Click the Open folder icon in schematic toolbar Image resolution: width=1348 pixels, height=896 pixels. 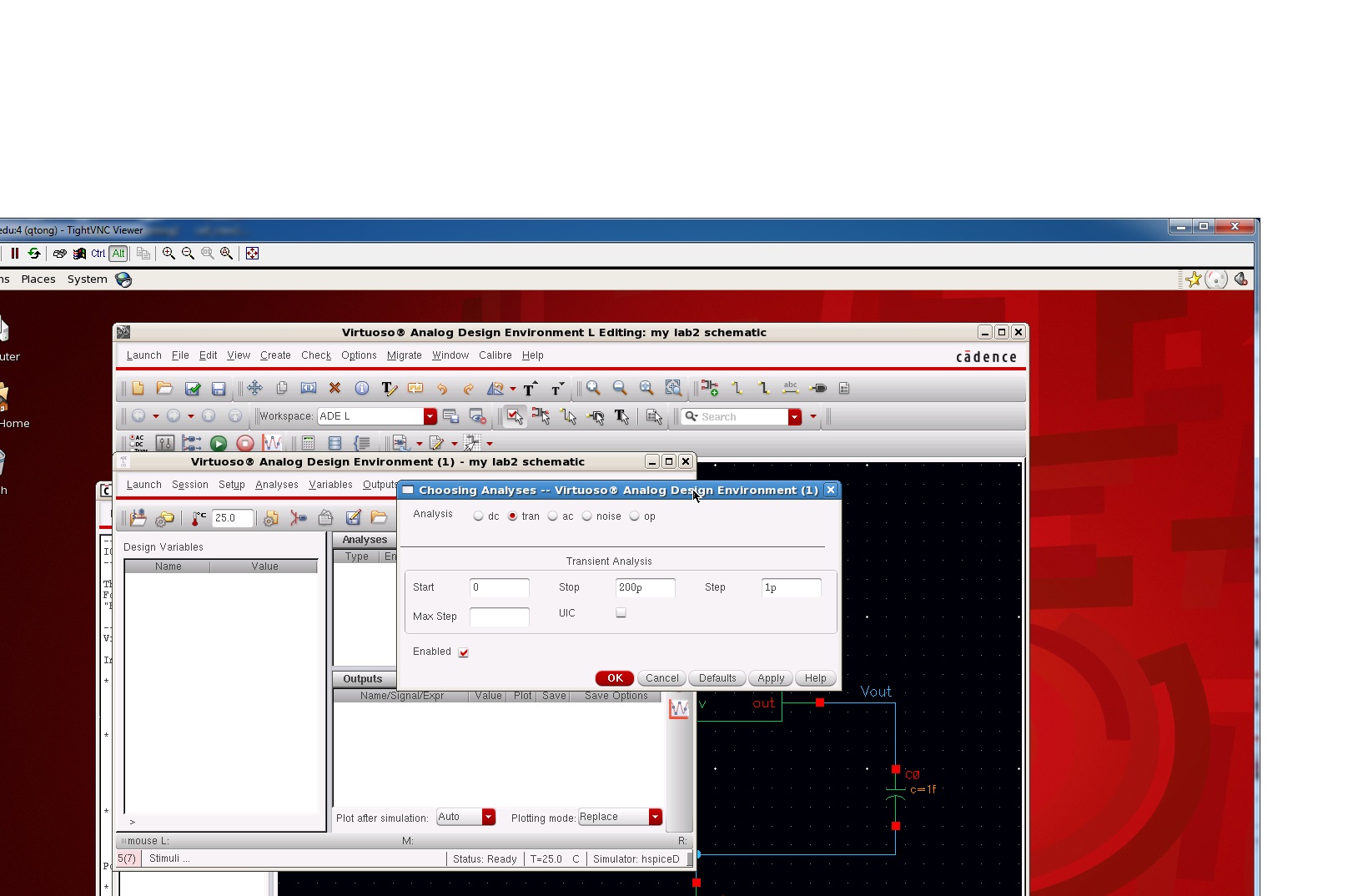coord(164,388)
